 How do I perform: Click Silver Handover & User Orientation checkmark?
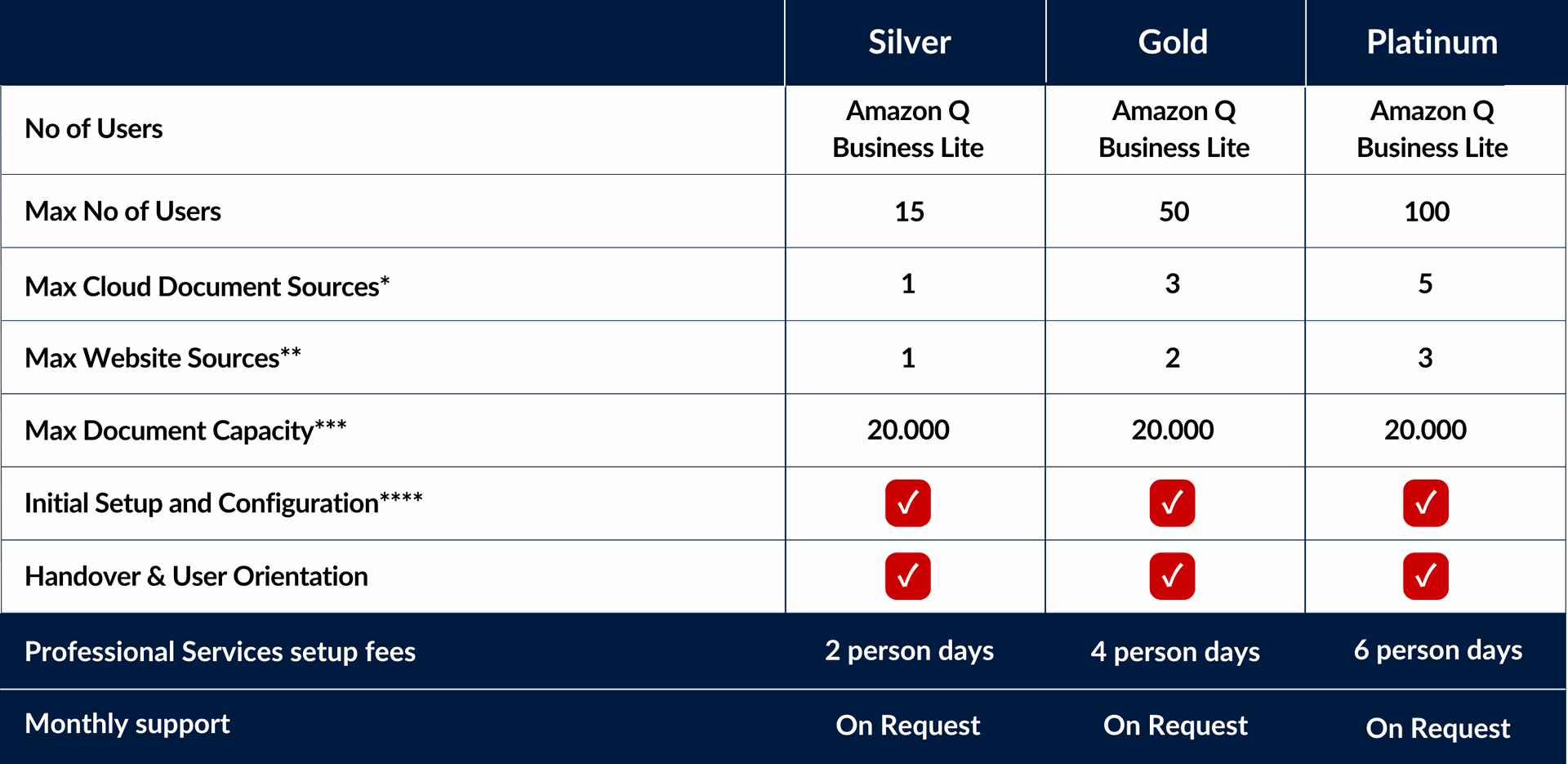coord(907,576)
